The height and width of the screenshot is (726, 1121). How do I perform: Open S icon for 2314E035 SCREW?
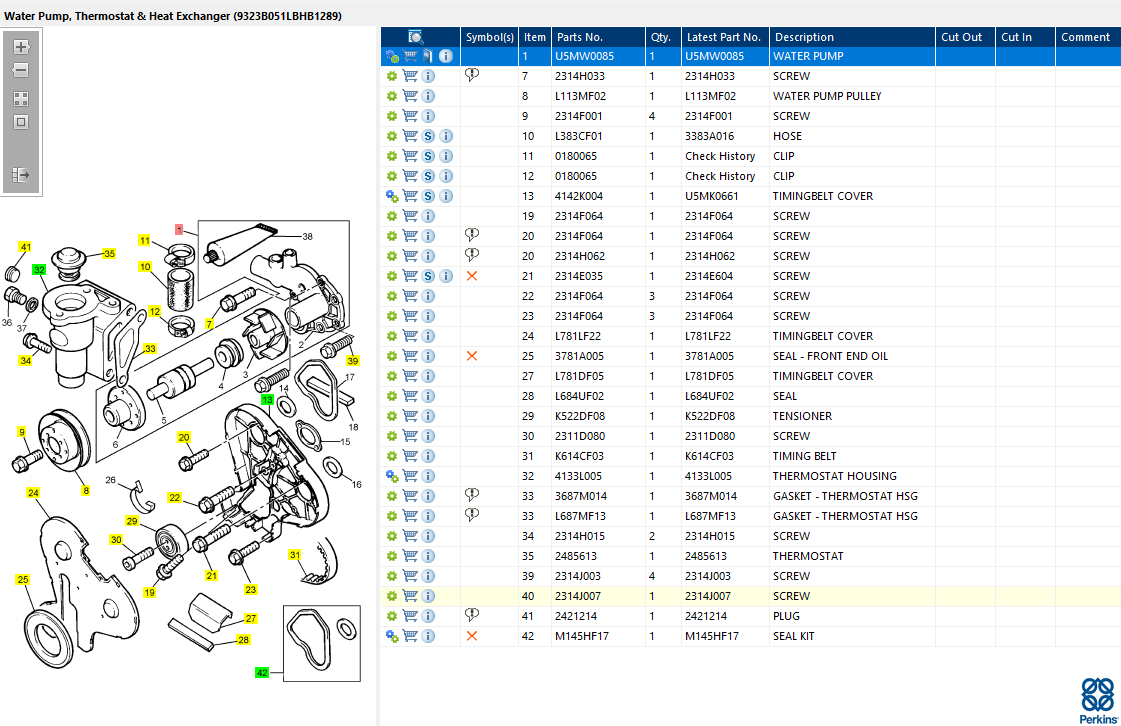[428, 276]
